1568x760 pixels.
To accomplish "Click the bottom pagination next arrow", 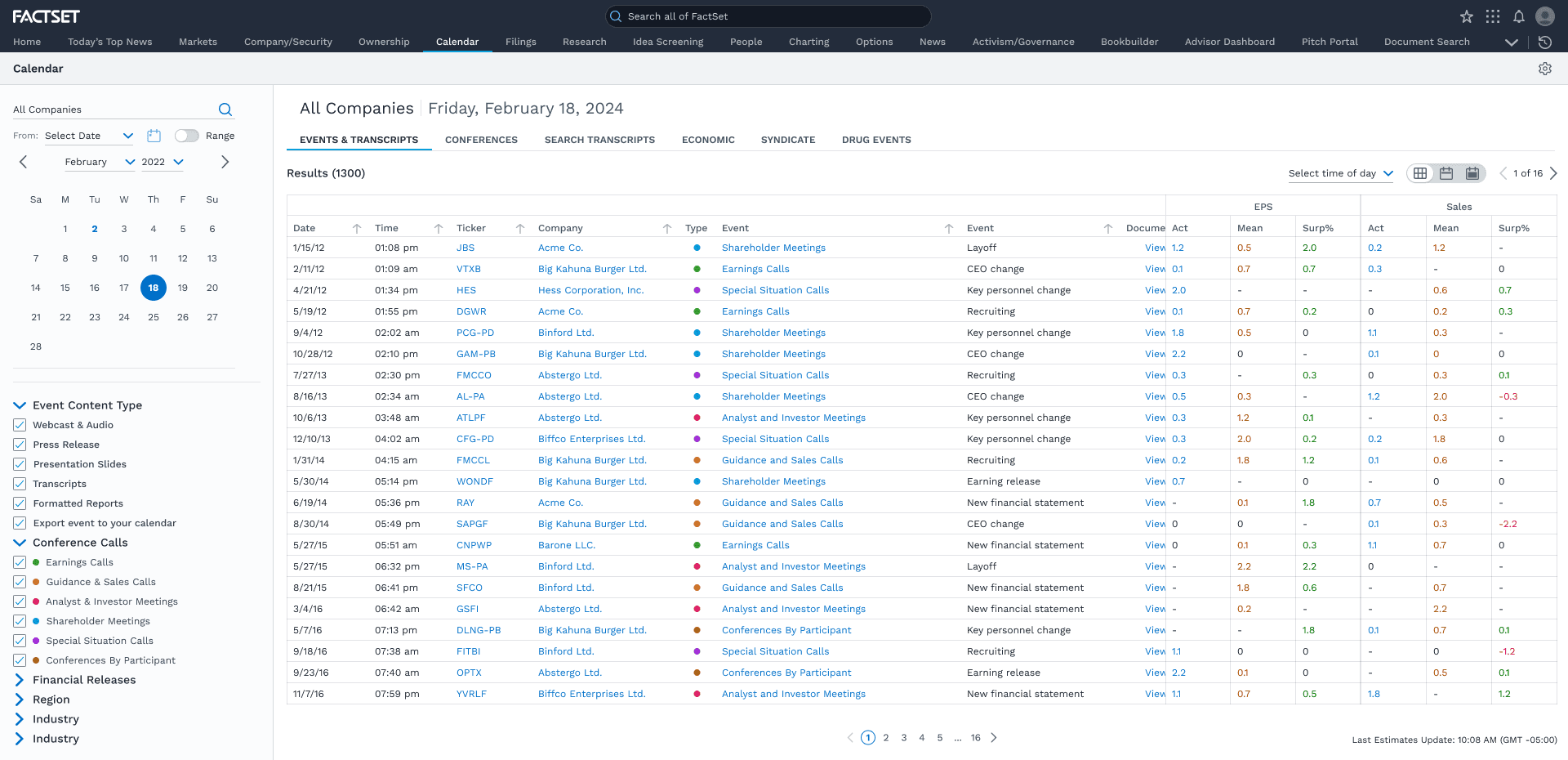I will [994, 737].
